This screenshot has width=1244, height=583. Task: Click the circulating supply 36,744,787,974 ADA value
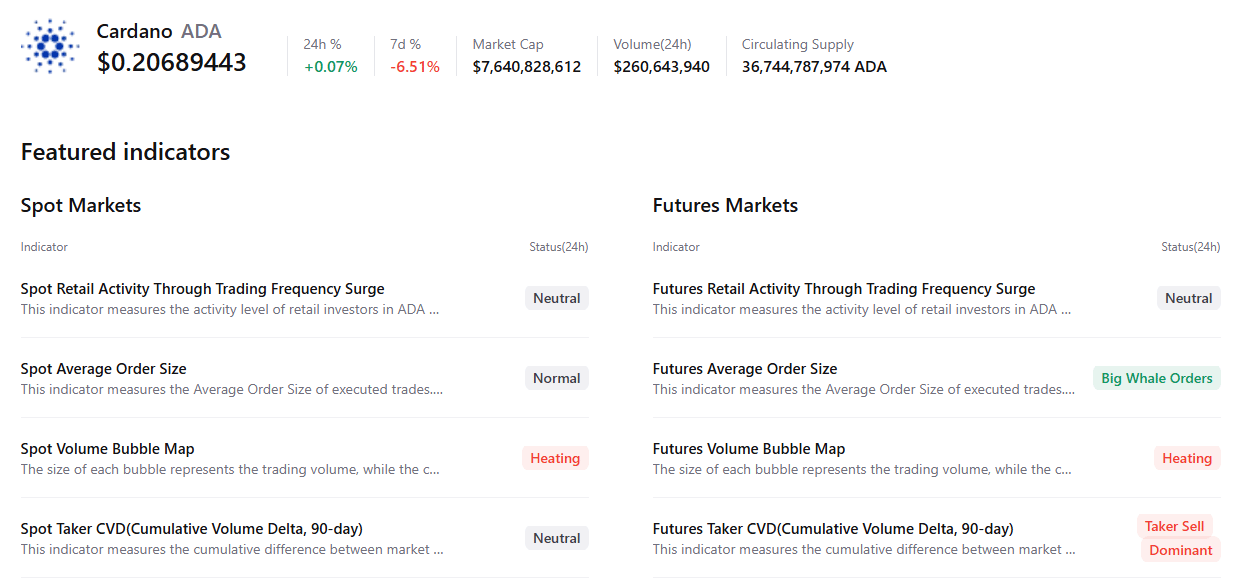click(x=814, y=67)
